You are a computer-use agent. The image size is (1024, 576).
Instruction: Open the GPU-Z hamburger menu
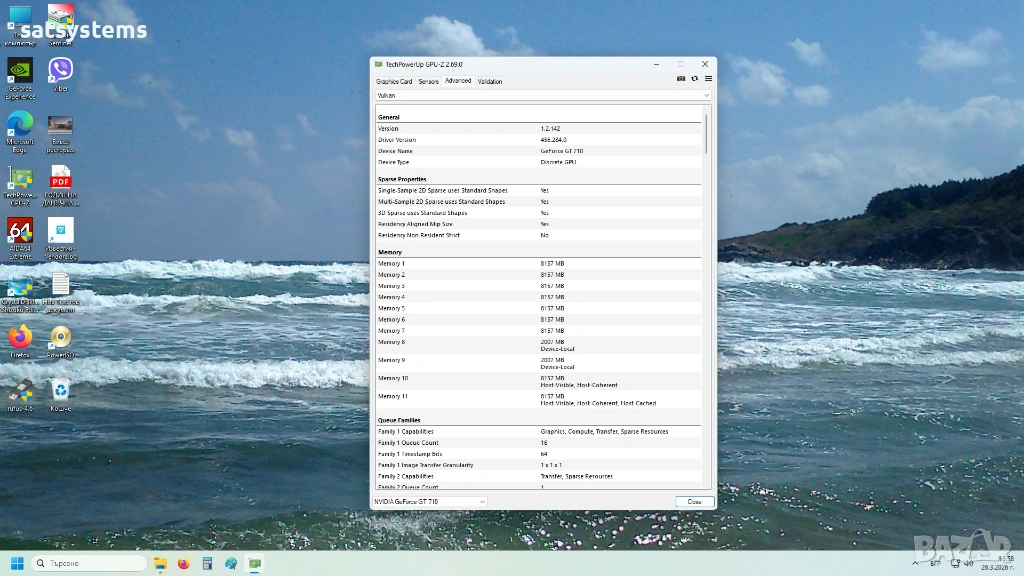[708, 78]
